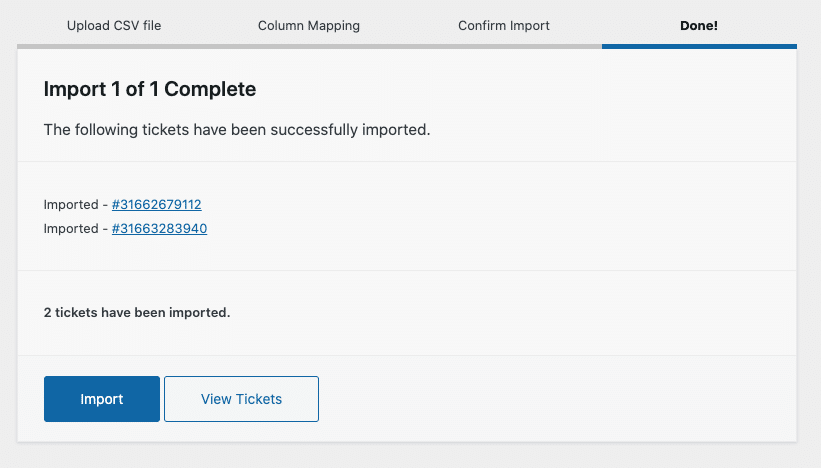
Task: Click the View Tickets button
Action: [241, 399]
